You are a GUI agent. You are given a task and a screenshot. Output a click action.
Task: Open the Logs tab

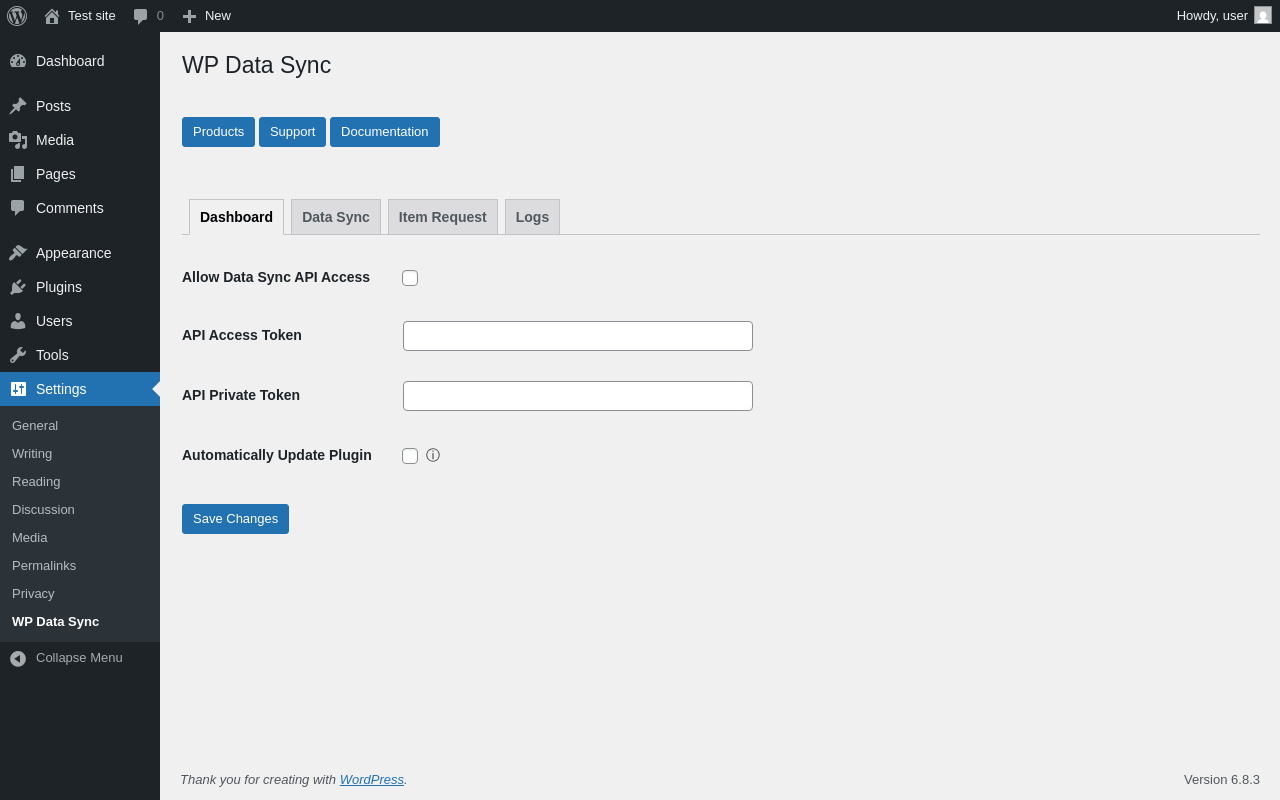pyautogui.click(x=532, y=217)
